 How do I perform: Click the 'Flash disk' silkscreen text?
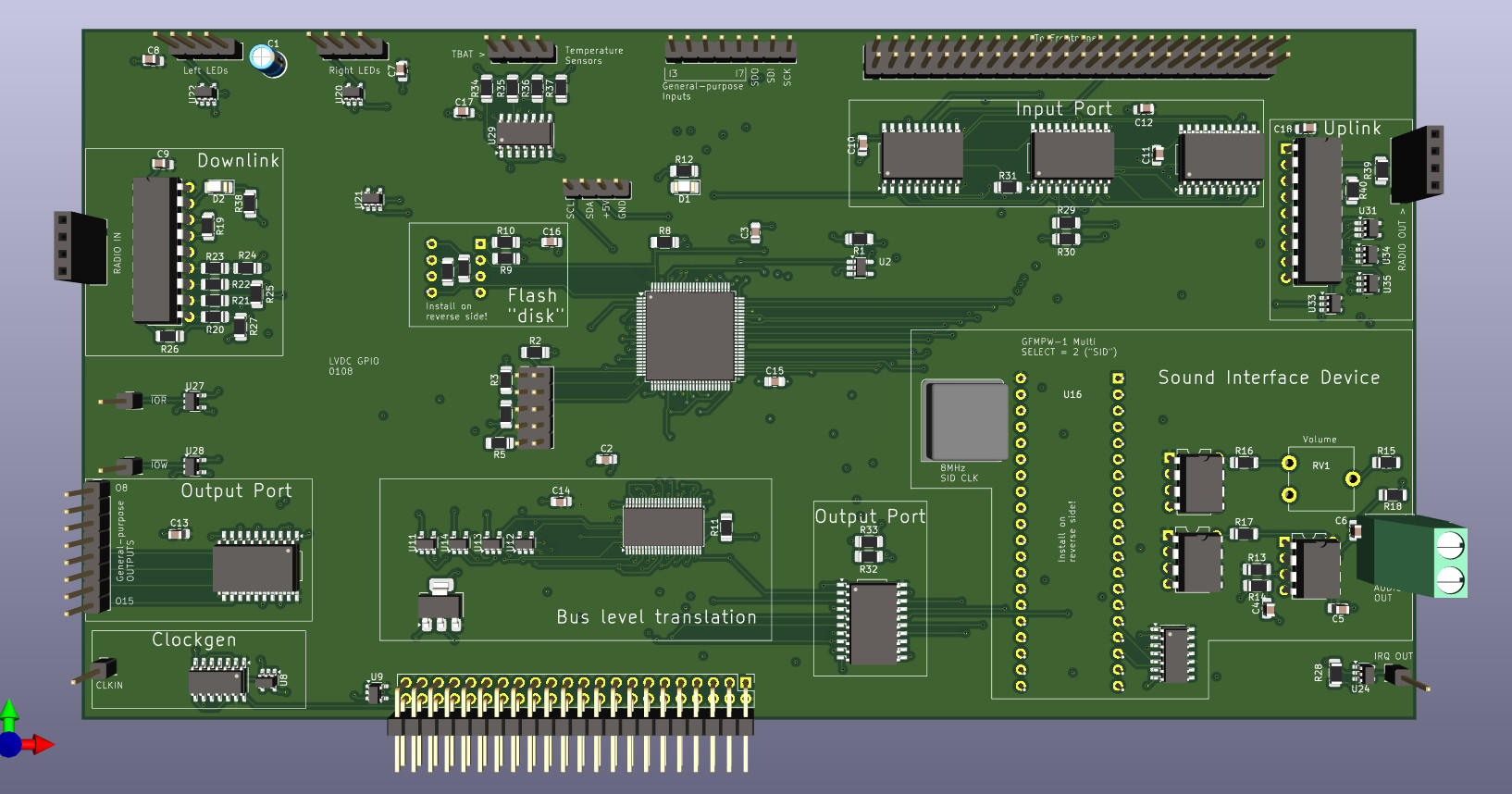click(533, 305)
